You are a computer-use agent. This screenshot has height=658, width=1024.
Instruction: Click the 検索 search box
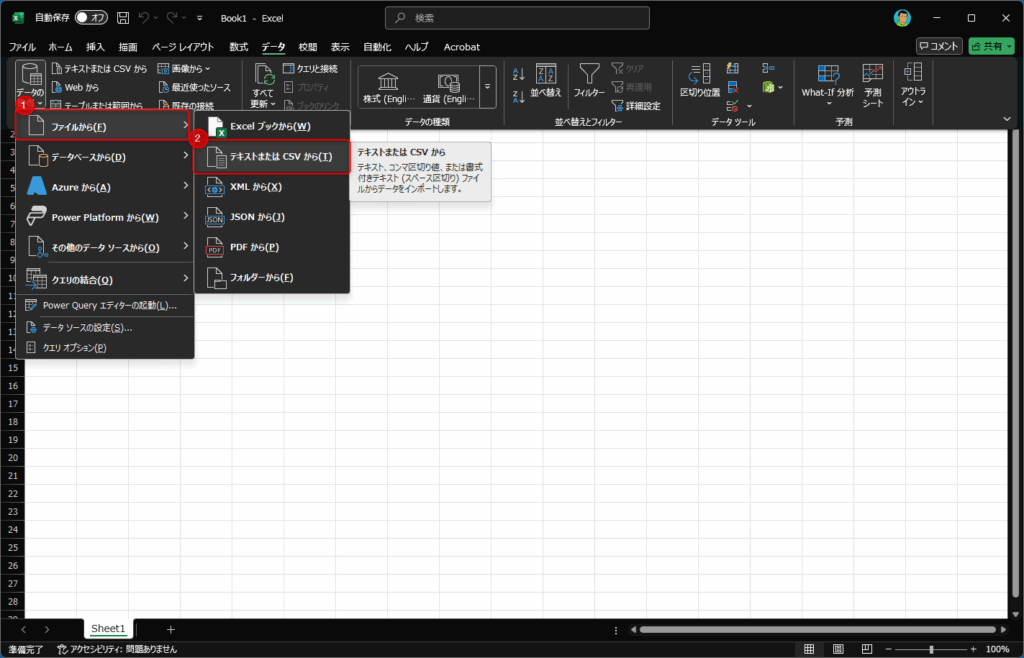pyautogui.click(x=517, y=18)
